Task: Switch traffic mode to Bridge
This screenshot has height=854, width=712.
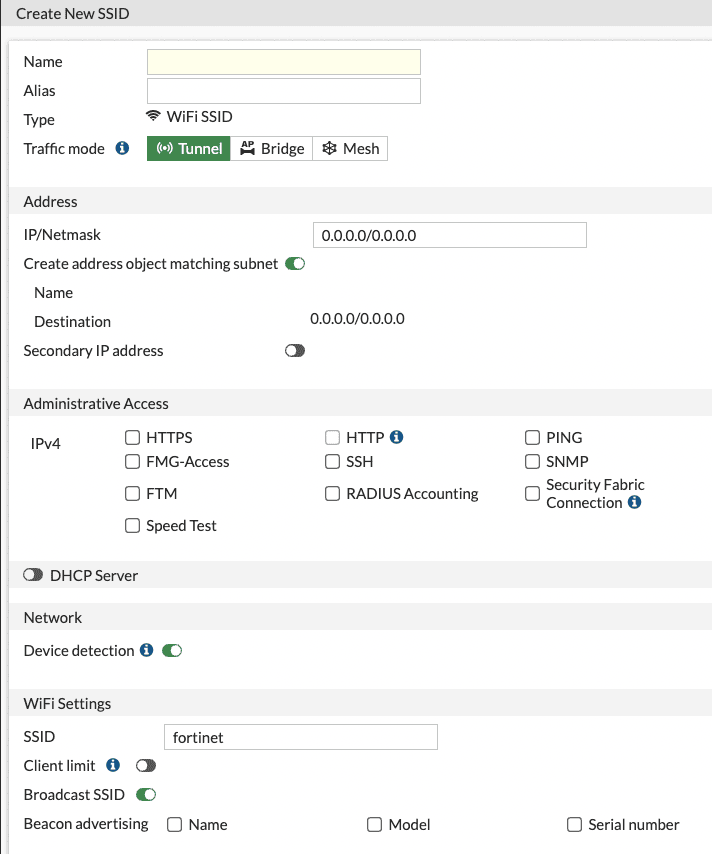Action: click(272, 148)
